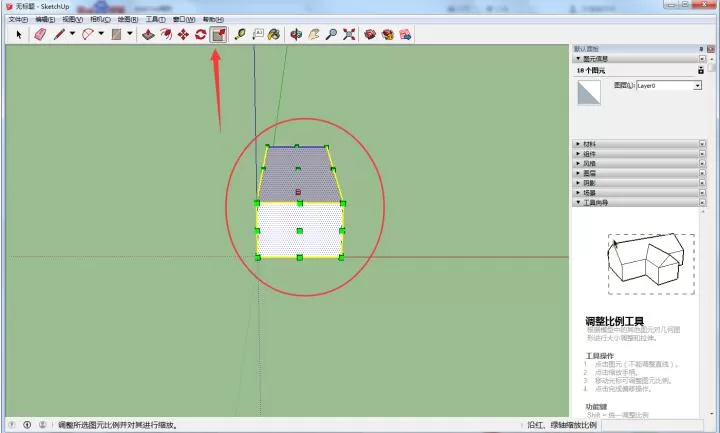Viewport: 720px width, 433px height.
Task: Expand the 材料 materials panel
Action: [578, 144]
